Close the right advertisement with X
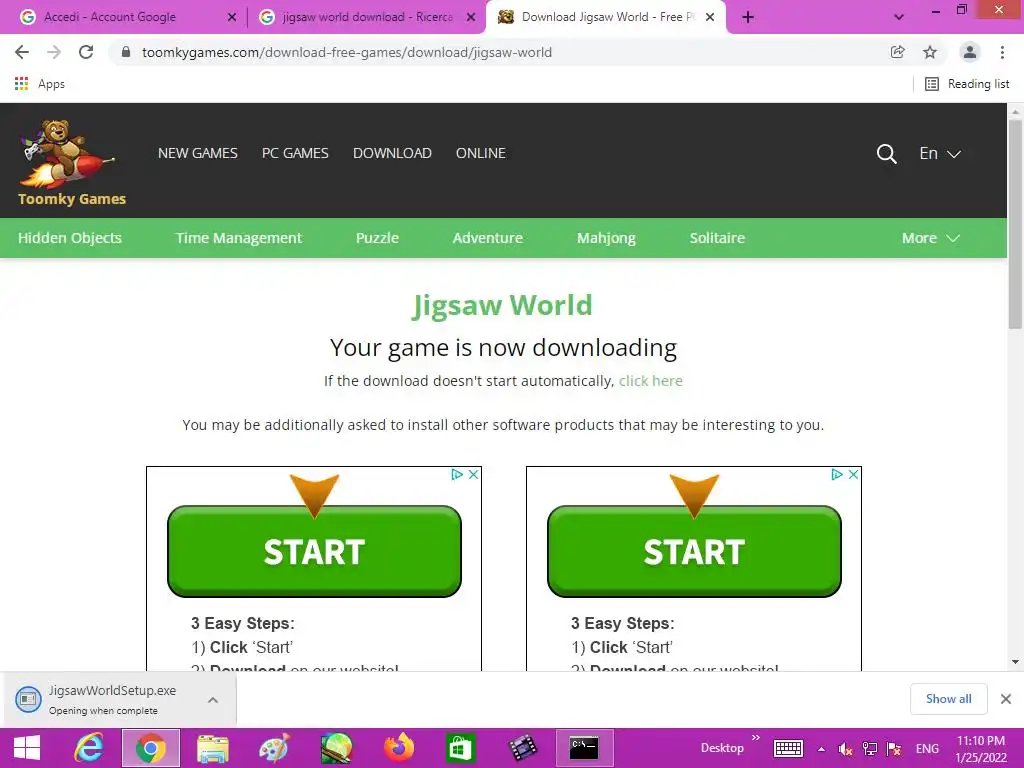1024x768 pixels. [854, 474]
